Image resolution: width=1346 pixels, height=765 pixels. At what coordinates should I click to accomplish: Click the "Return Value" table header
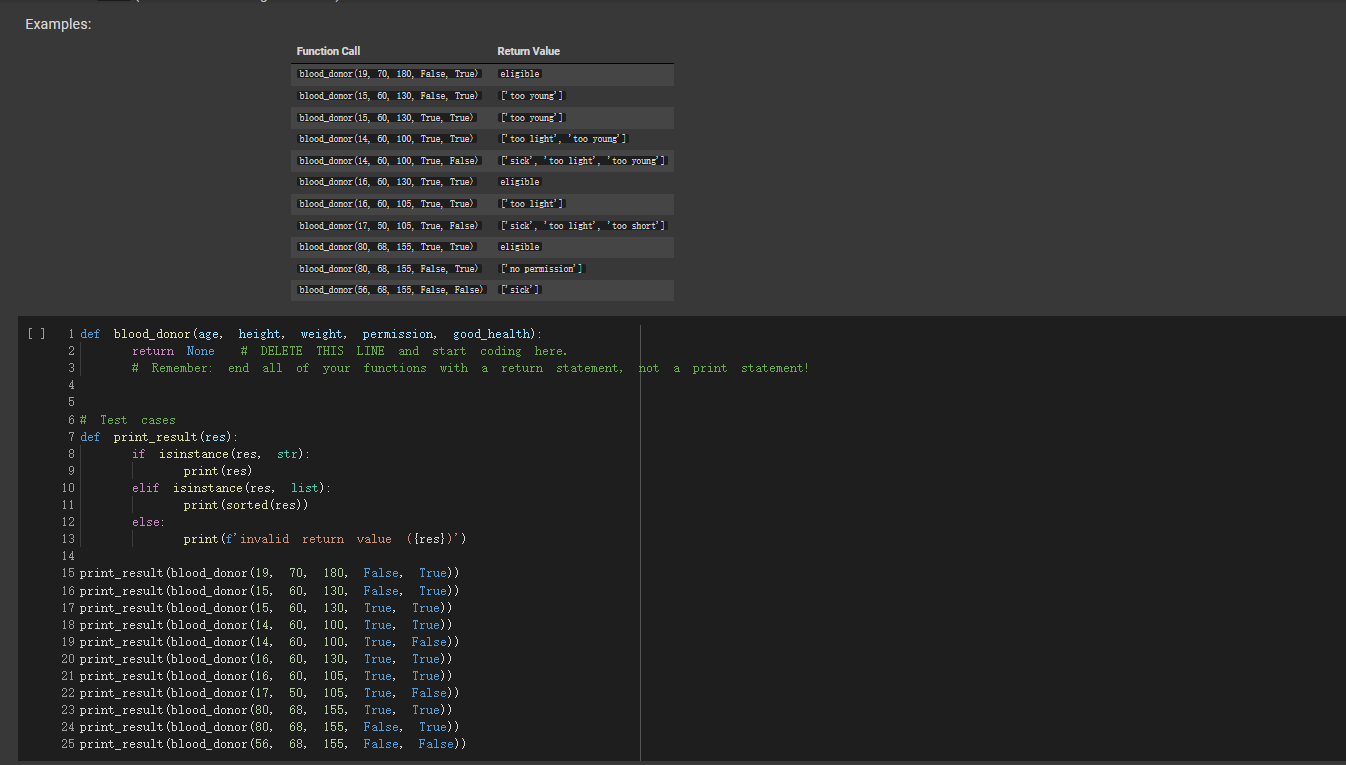coord(528,51)
